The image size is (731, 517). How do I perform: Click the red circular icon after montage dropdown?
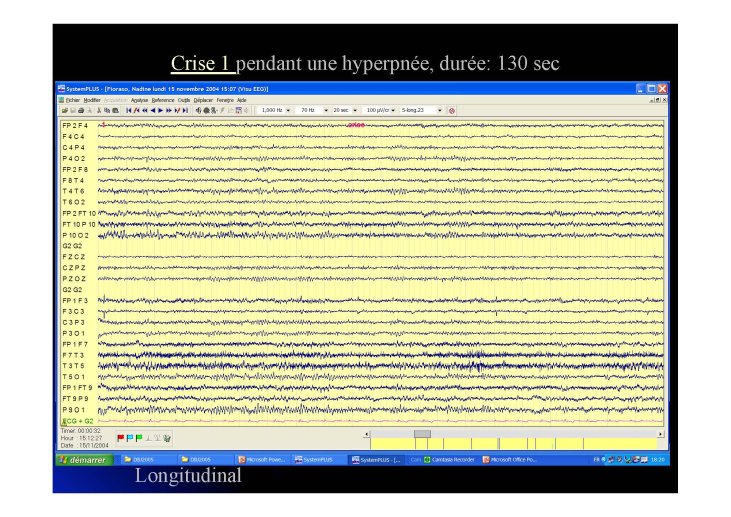click(452, 110)
